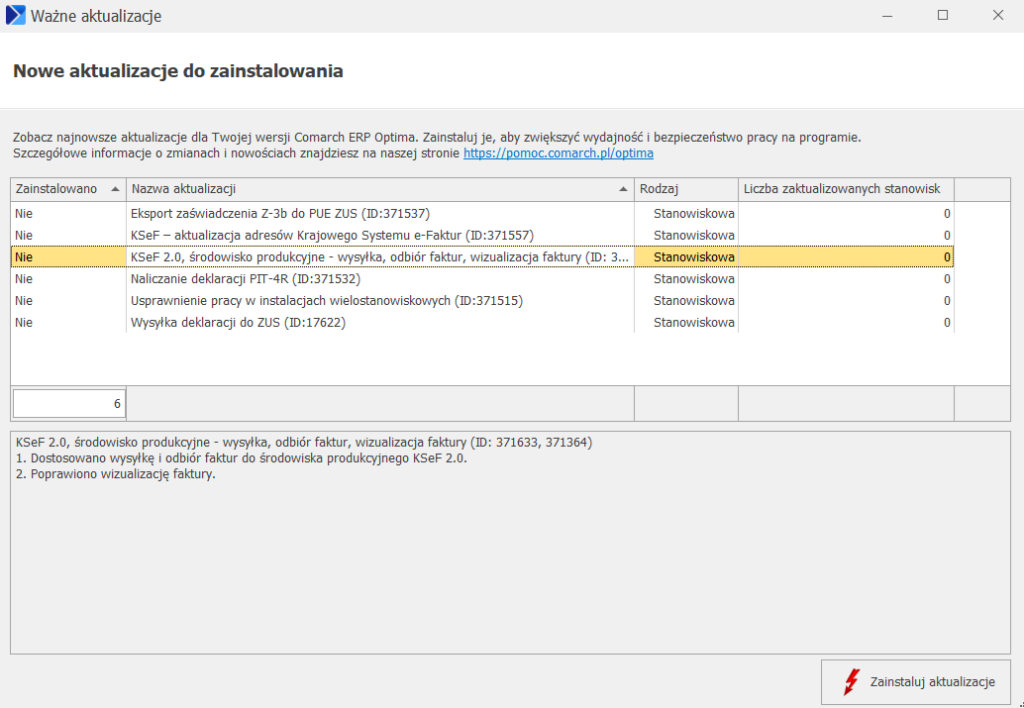1024x708 pixels.
Task: Click the Stanowiskowa cell of the PIT-4R row
Action: pos(693,279)
